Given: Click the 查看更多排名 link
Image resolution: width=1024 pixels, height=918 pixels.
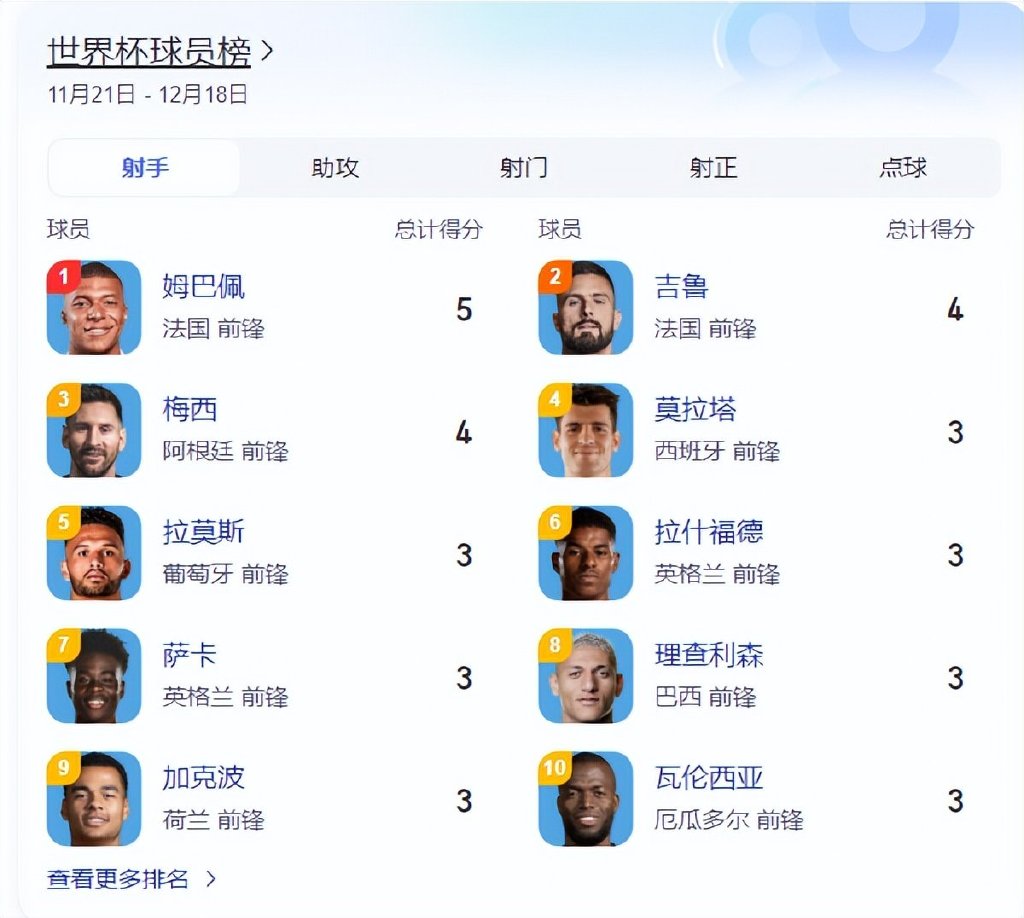Looking at the screenshot, I should (x=118, y=879).
